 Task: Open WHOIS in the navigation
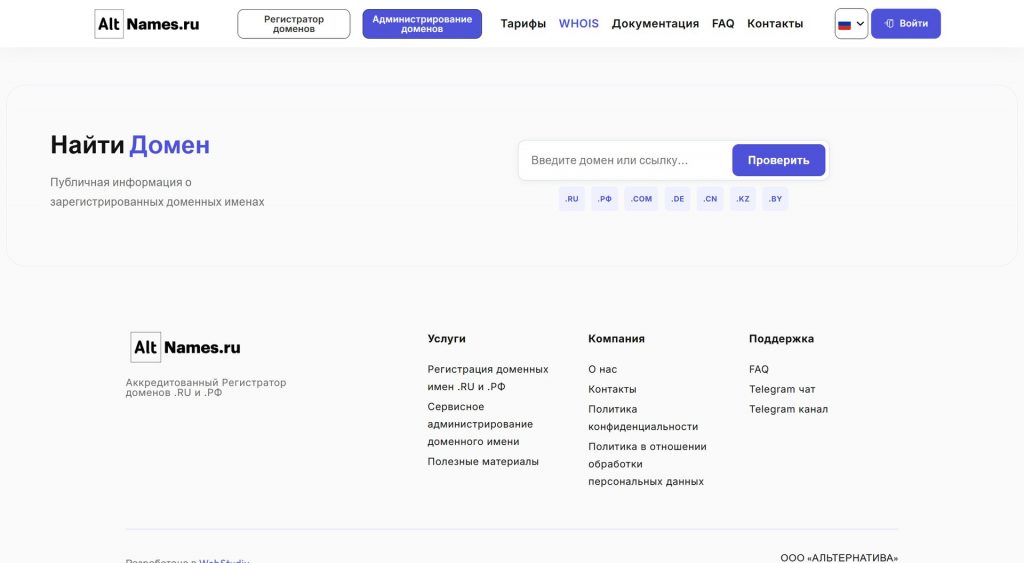click(x=579, y=24)
